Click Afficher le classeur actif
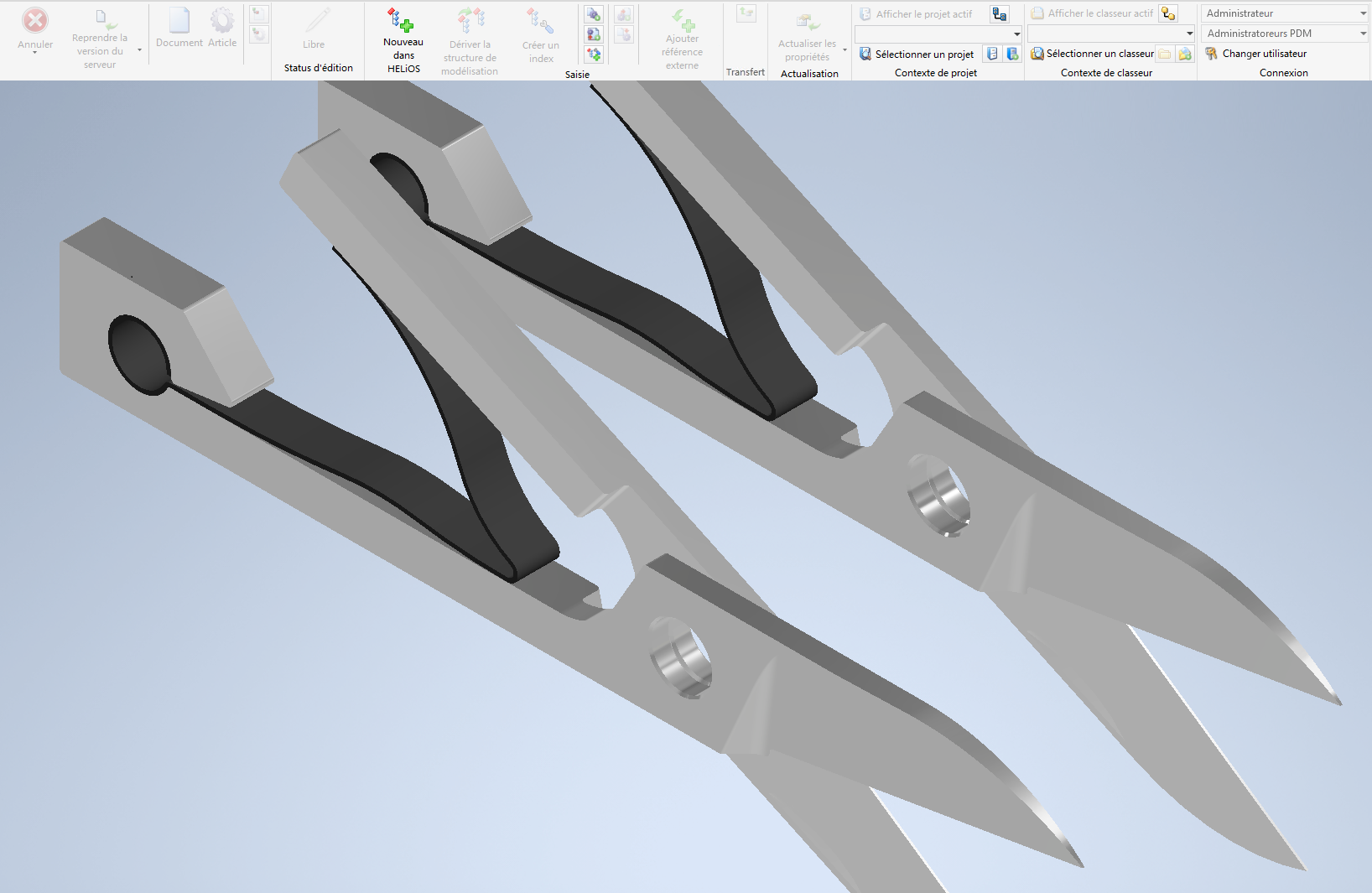Screen dimensions: 1372x893 (x=1092, y=13)
